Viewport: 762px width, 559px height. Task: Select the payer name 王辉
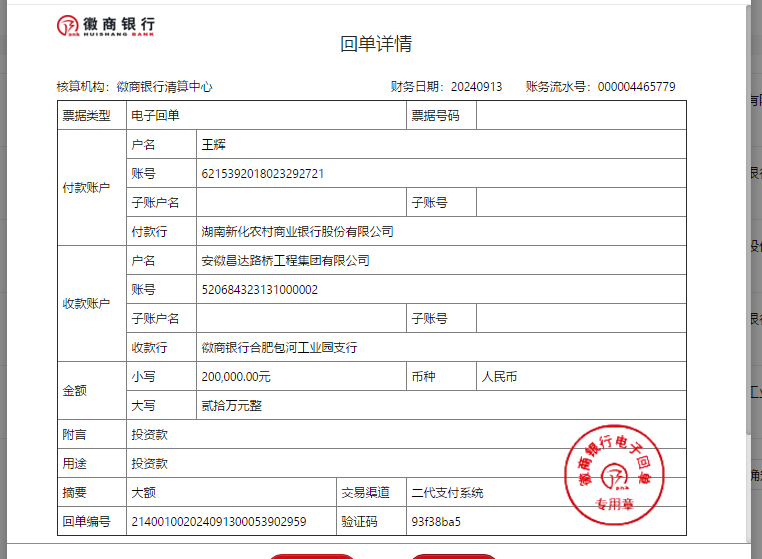click(x=215, y=145)
